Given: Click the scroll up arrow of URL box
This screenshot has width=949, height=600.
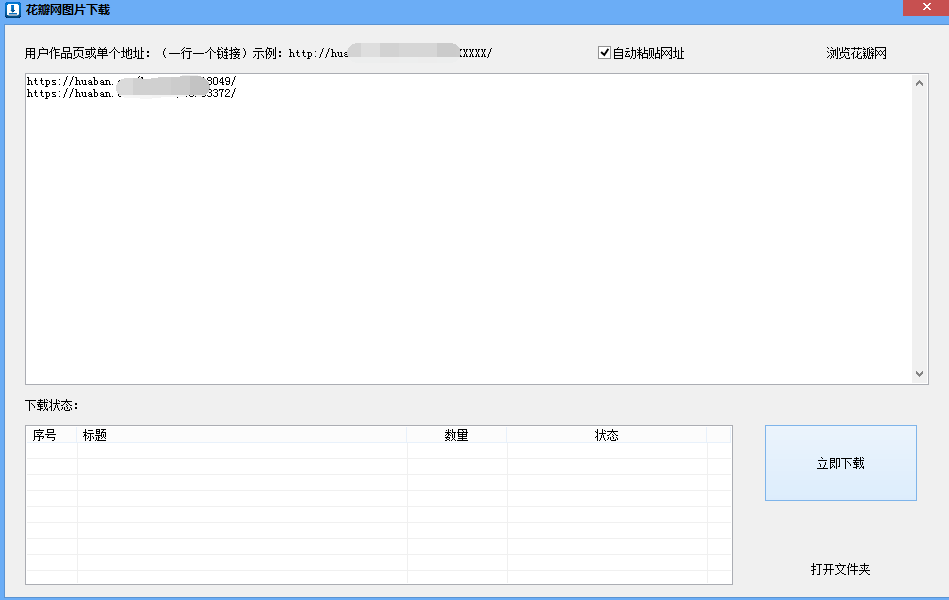Looking at the screenshot, I should (919, 84).
